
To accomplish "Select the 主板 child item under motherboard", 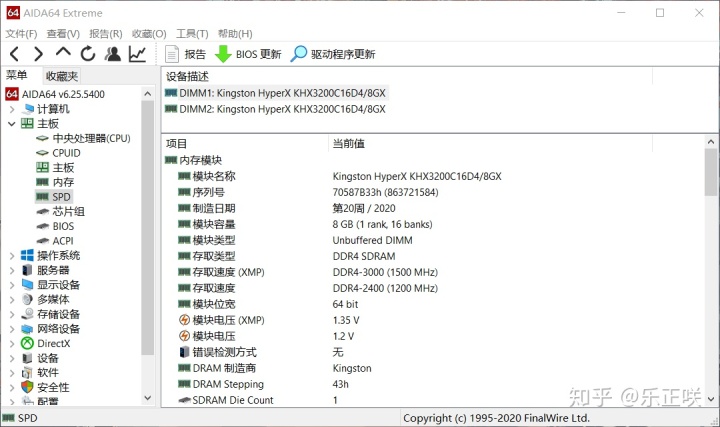I will coord(63,168).
